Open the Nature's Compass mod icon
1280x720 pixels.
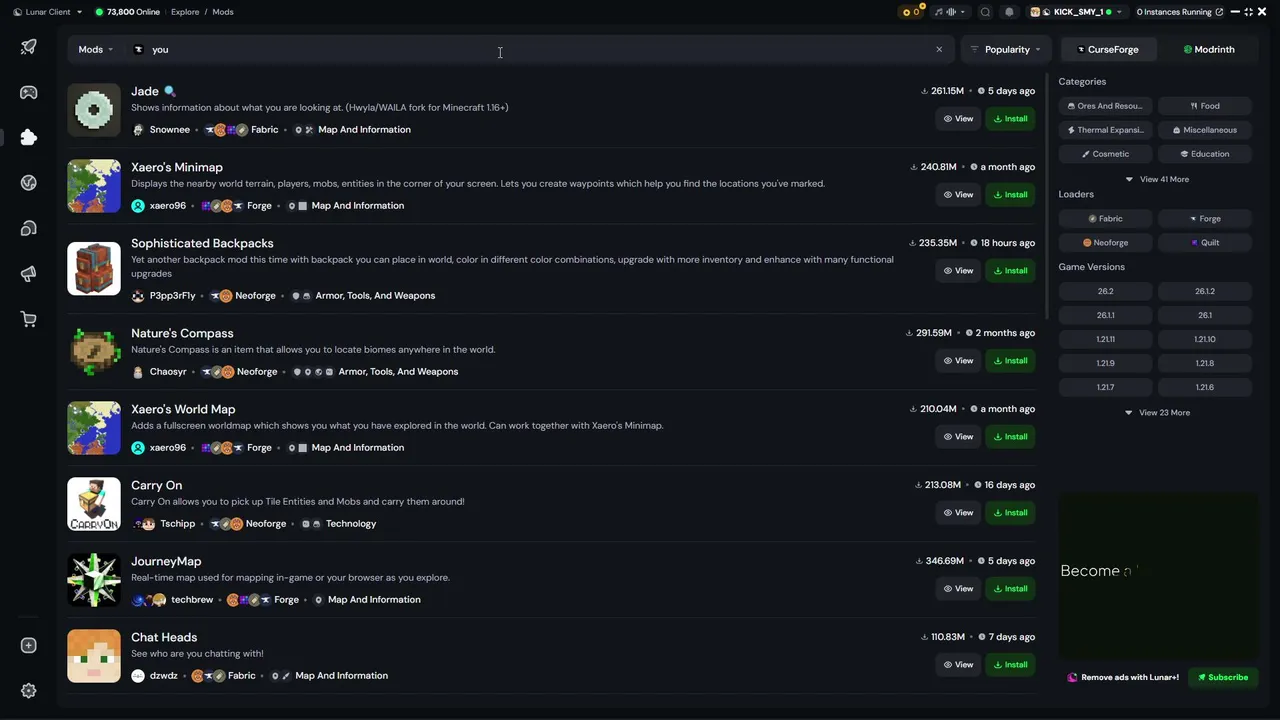[94, 352]
